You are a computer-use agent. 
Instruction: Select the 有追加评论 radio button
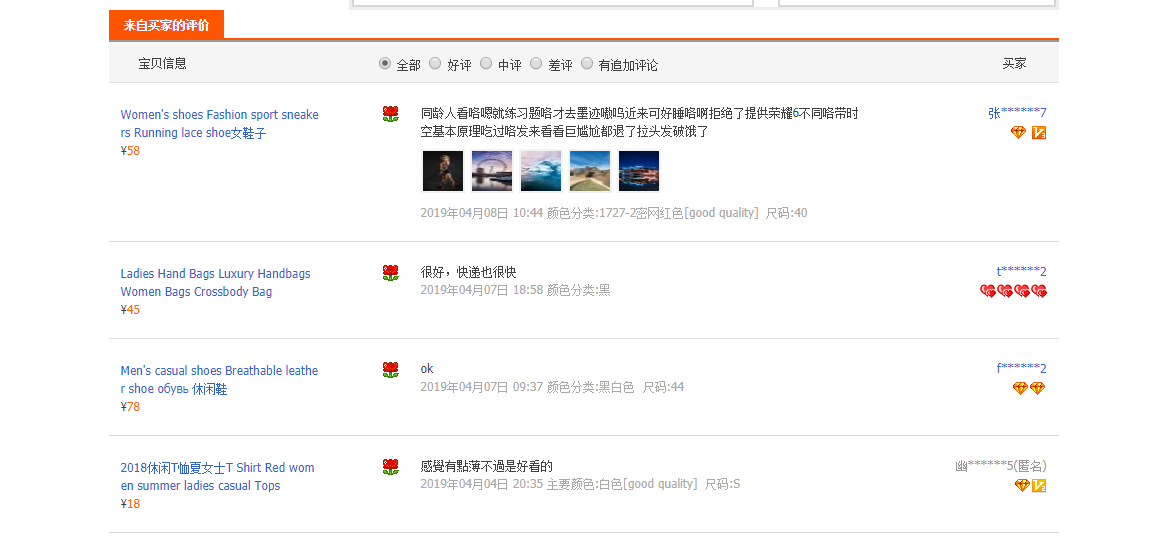tap(587, 63)
